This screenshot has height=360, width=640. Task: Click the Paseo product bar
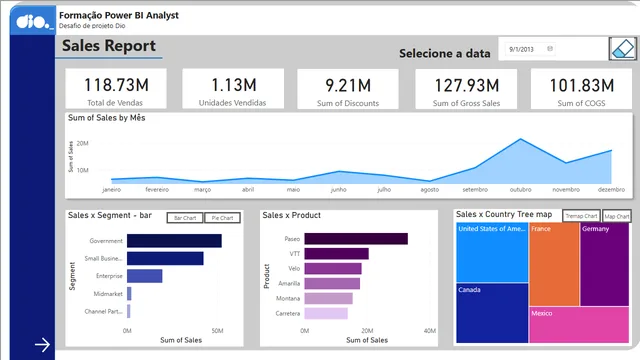click(x=356, y=239)
